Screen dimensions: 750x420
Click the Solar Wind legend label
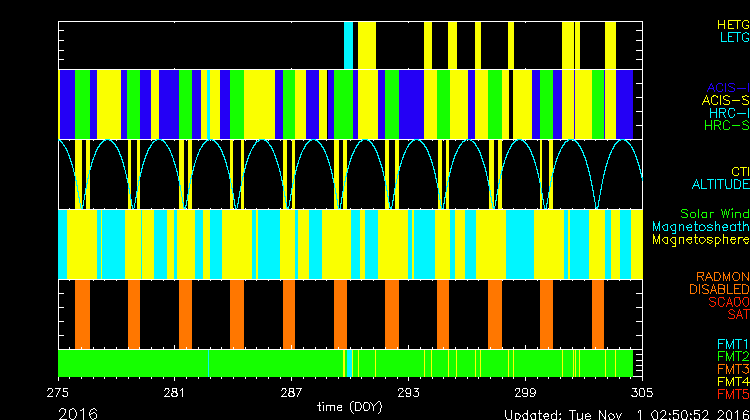[x=714, y=214]
